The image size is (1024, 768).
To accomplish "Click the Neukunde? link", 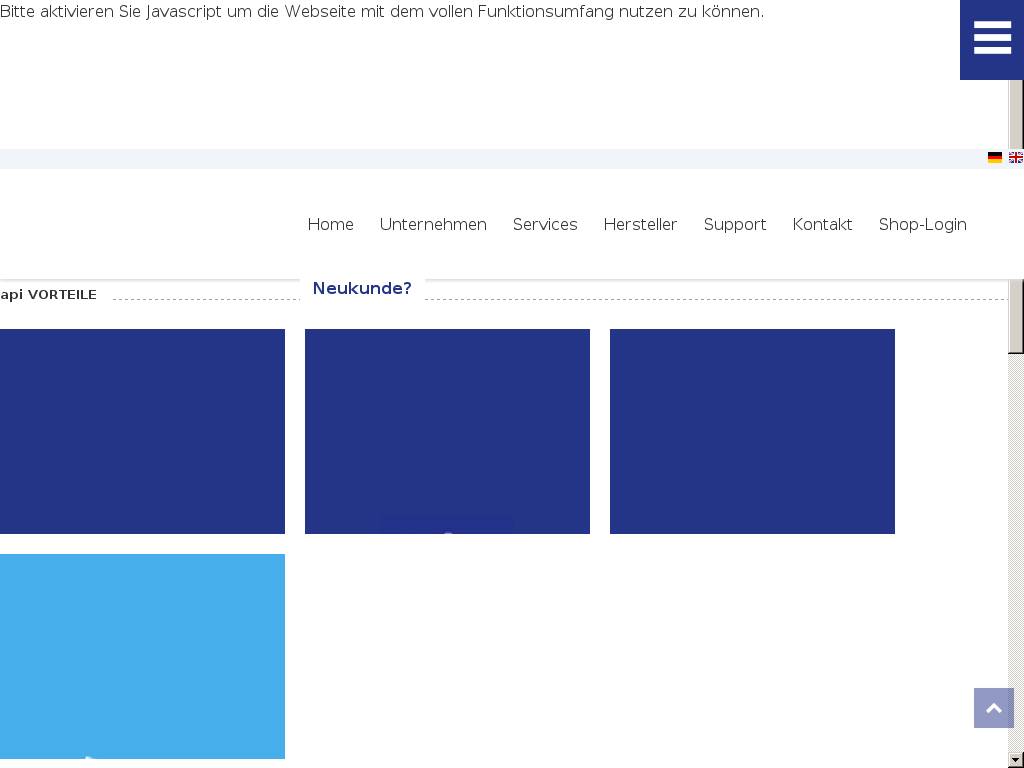I will click(362, 288).
